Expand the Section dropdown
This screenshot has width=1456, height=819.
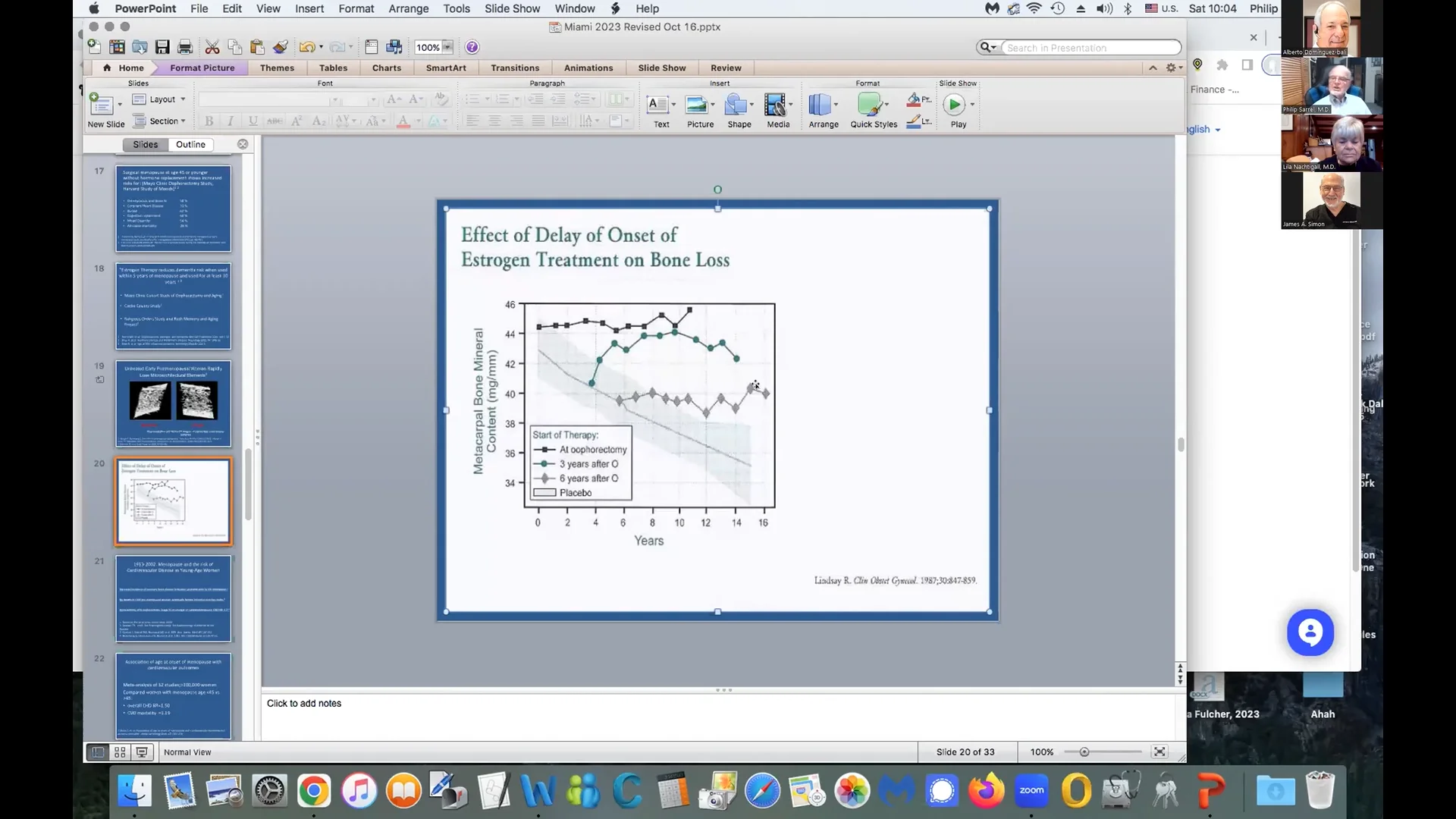tap(159, 121)
